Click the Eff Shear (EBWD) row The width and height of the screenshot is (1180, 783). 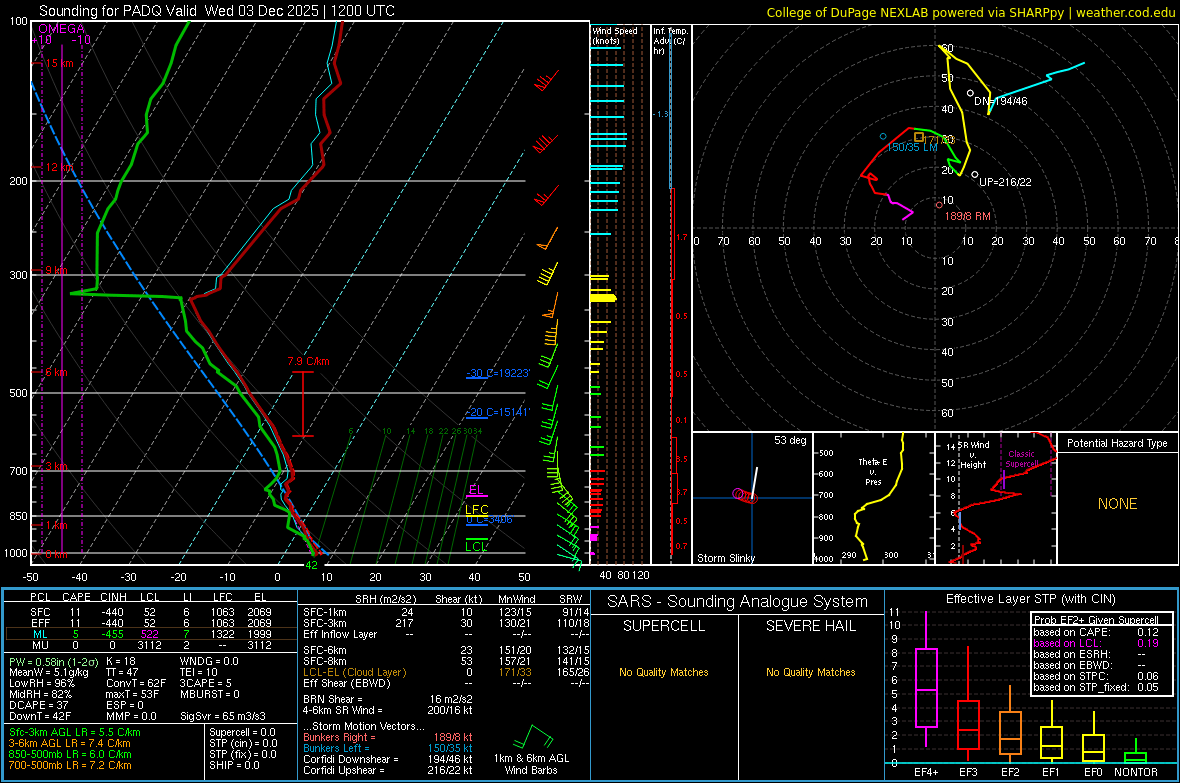tap(446, 684)
